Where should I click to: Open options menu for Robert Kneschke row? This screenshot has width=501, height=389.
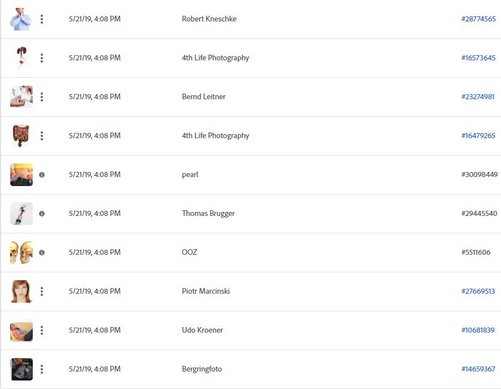pyautogui.click(x=42, y=19)
